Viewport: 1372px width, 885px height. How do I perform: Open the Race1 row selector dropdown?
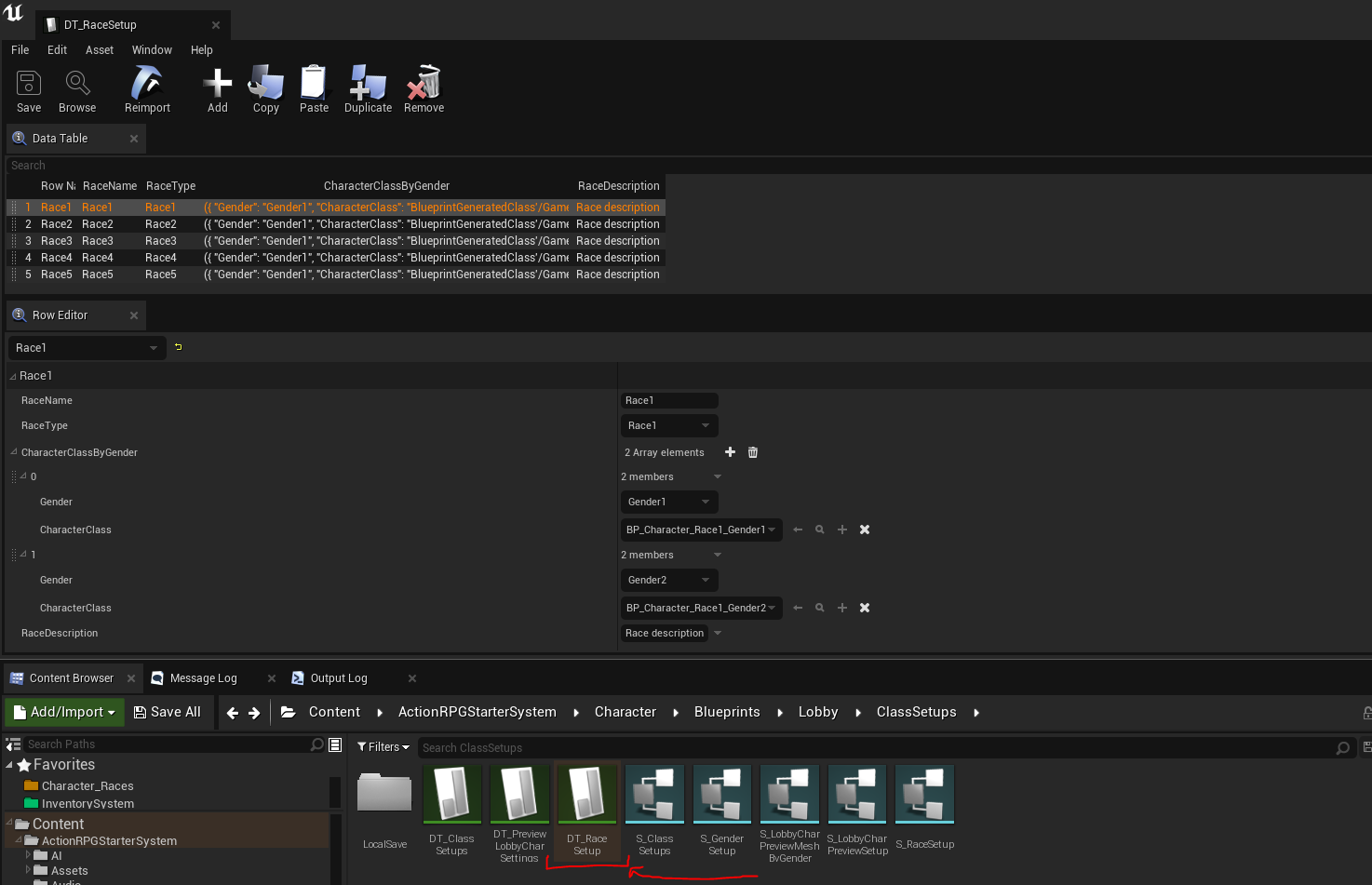click(x=87, y=348)
